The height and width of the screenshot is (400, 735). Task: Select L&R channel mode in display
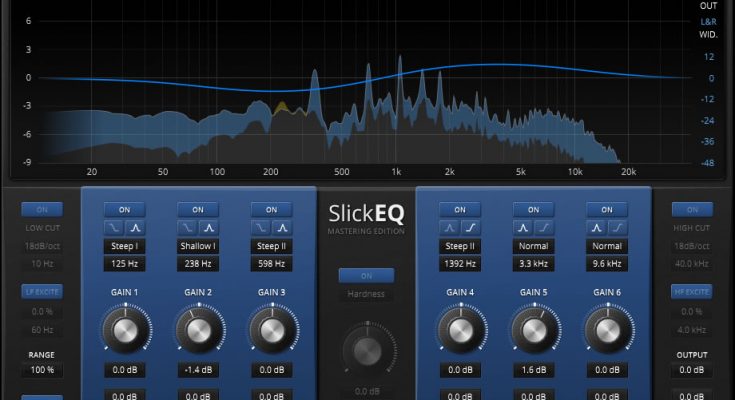pos(708,20)
